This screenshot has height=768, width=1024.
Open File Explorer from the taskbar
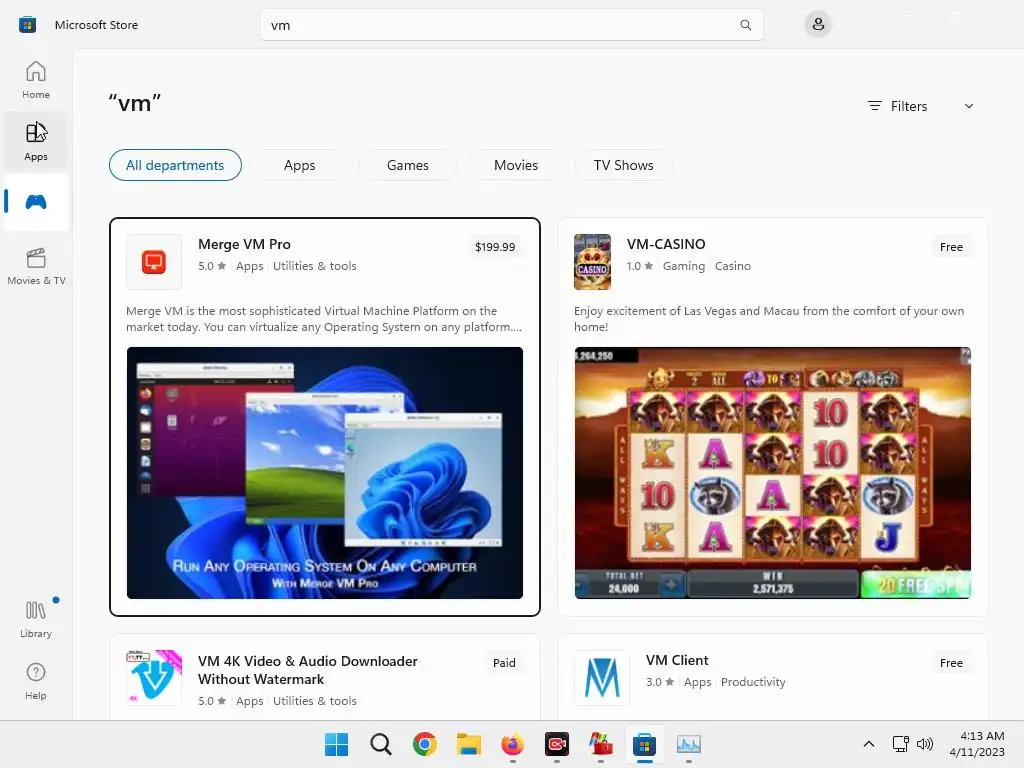pos(468,744)
